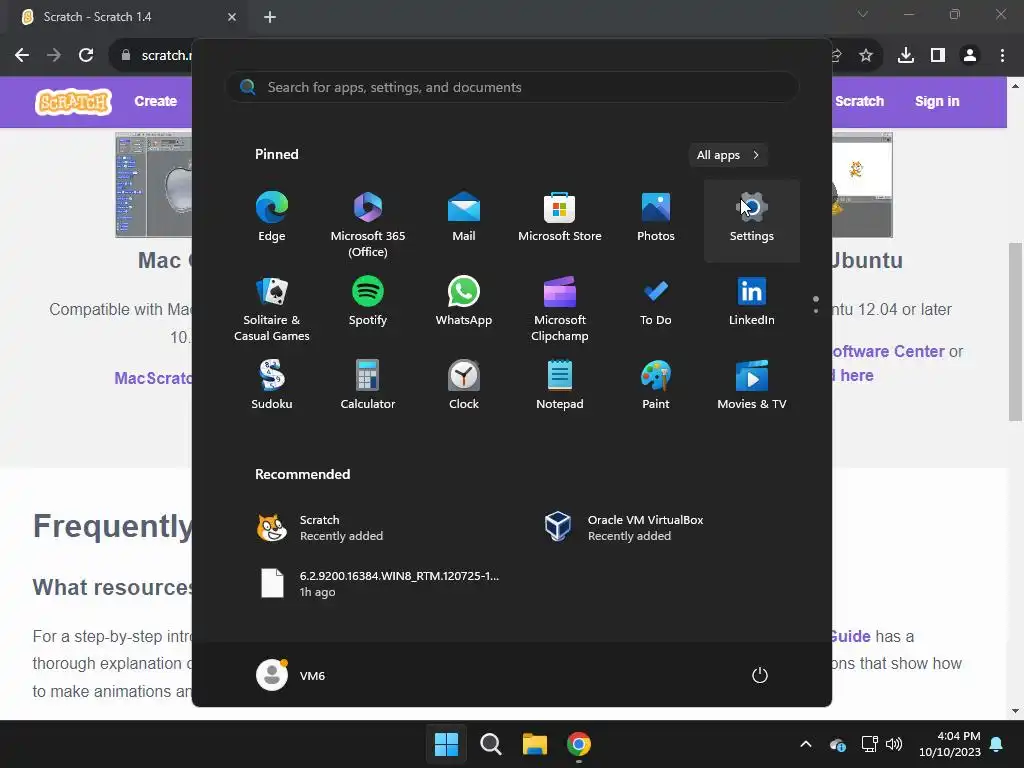Switch to Chrome in the taskbar
The image size is (1024, 768).
pyautogui.click(x=579, y=744)
